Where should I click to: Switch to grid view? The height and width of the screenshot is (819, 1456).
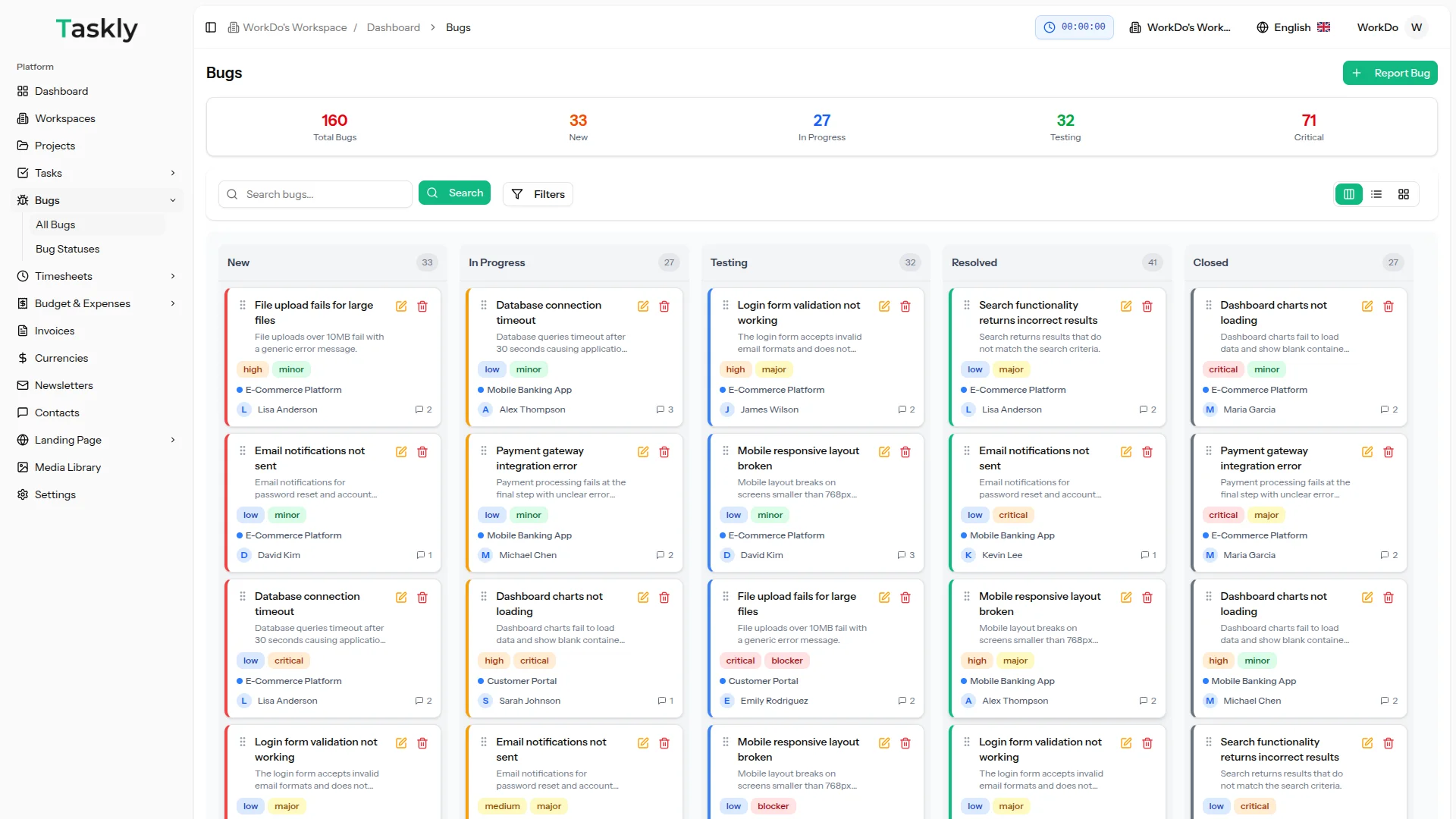tap(1404, 194)
